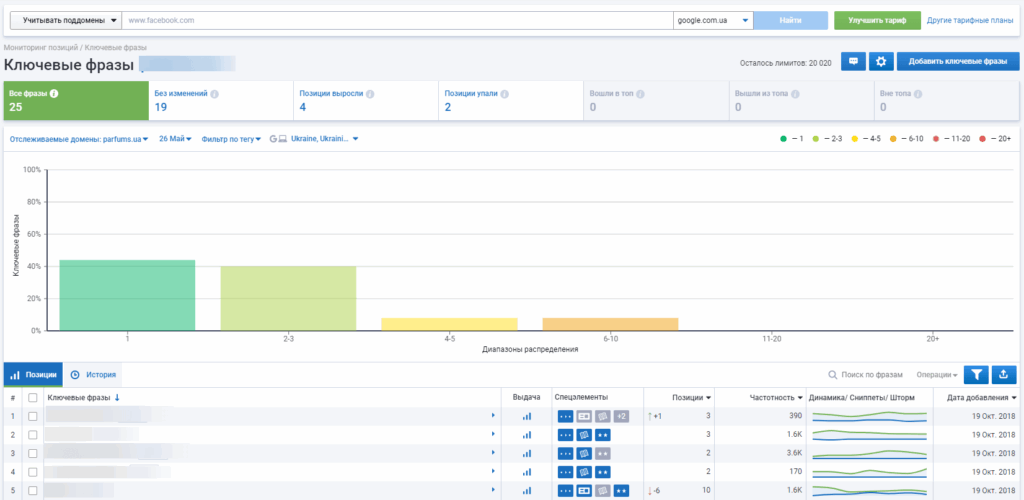The width and height of the screenshot is (1024, 500).
Task: Check the checkbox for row 2
Action: 33,435
